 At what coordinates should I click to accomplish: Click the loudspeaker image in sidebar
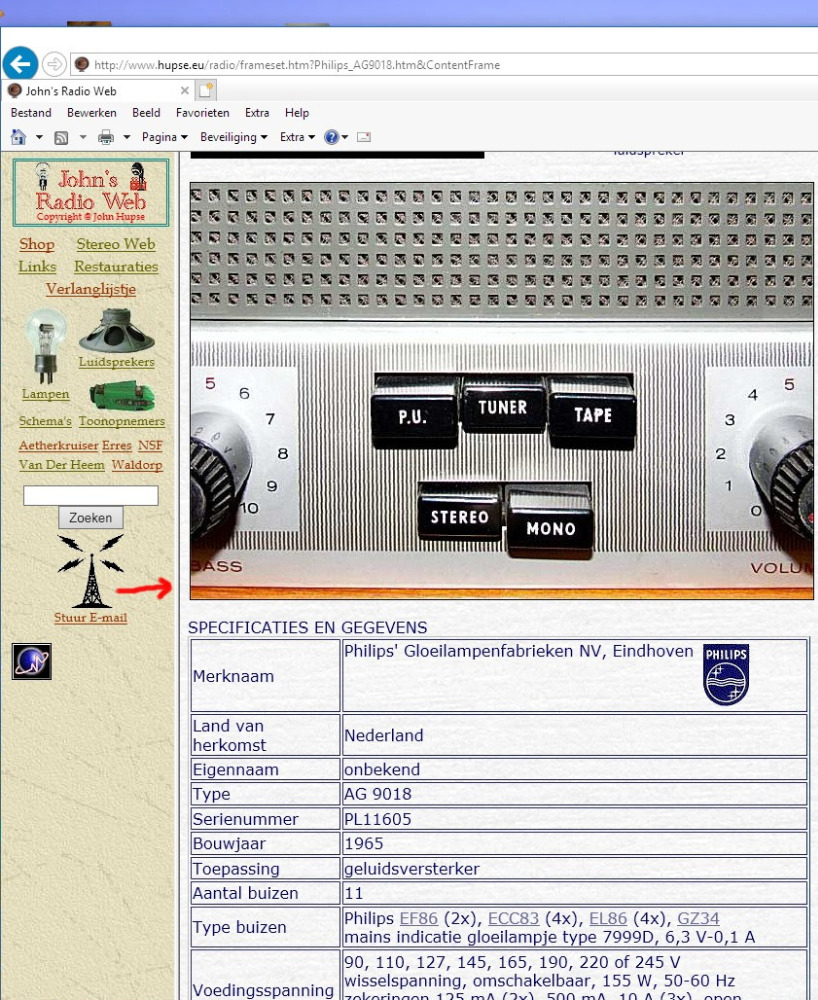click(x=116, y=331)
